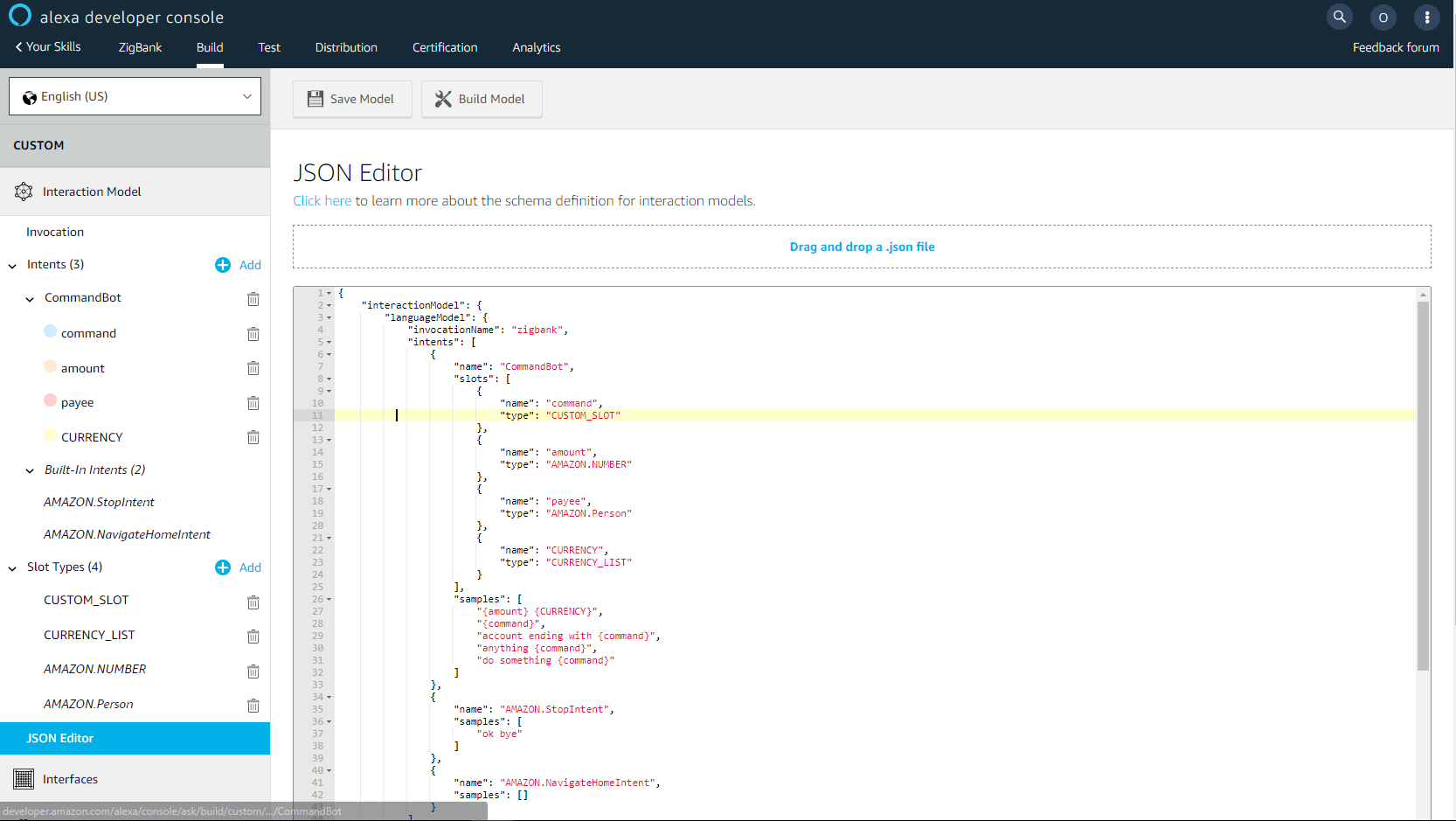Fold the samples array at line 26
The width and height of the screenshot is (1456, 821).
point(329,600)
